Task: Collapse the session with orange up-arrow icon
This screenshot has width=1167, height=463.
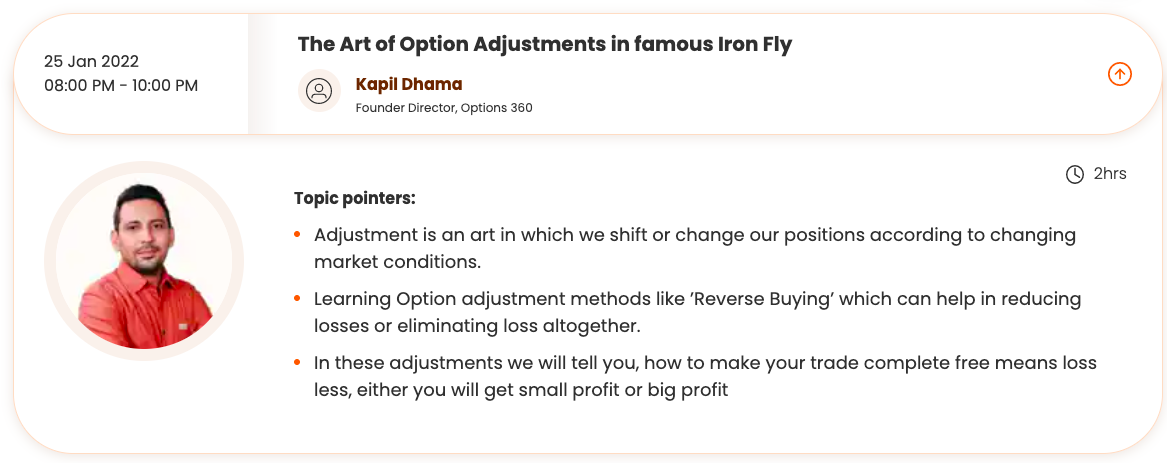Action: (1120, 74)
